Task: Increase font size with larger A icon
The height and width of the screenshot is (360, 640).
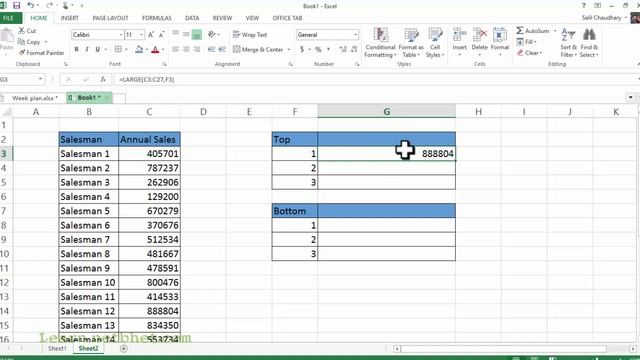Action: 151,35
